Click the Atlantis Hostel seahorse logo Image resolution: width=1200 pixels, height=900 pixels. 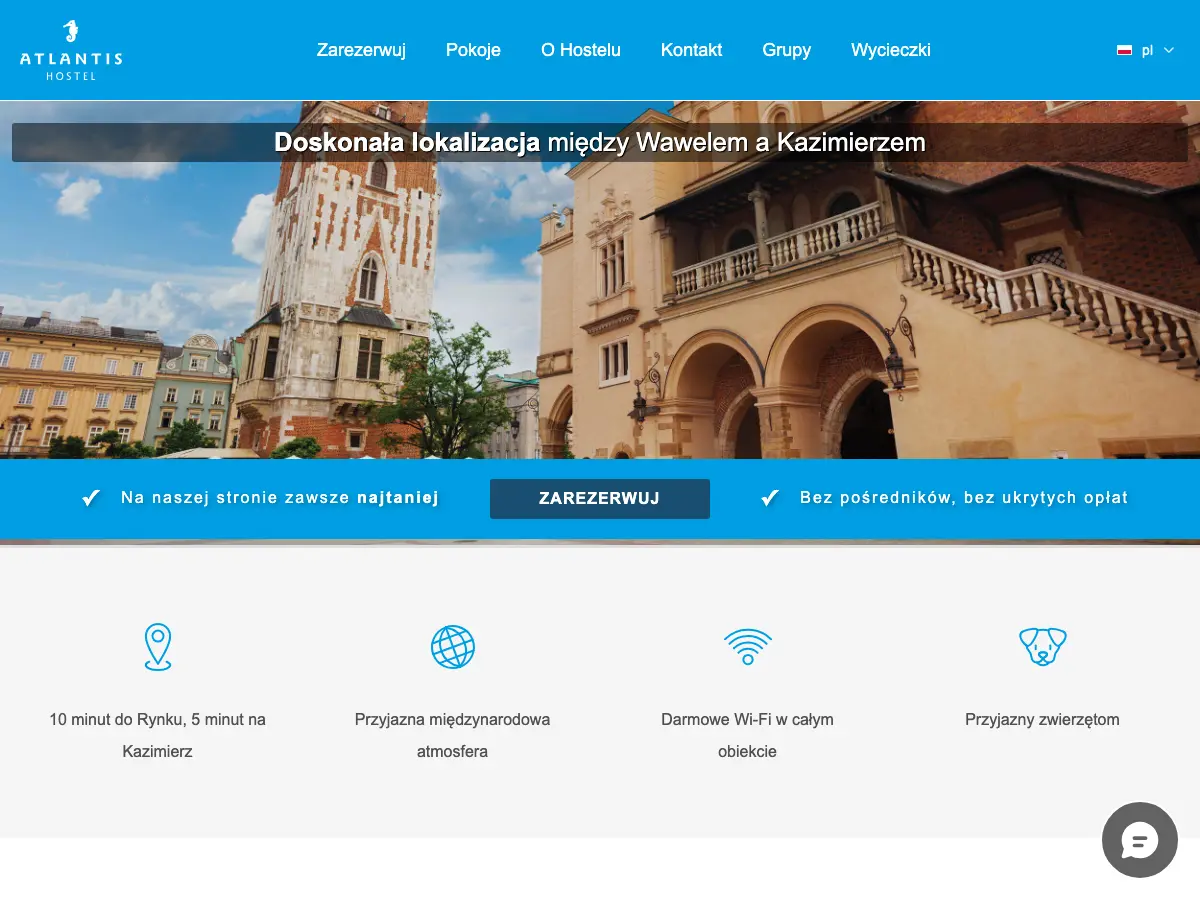tap(71, 50)
